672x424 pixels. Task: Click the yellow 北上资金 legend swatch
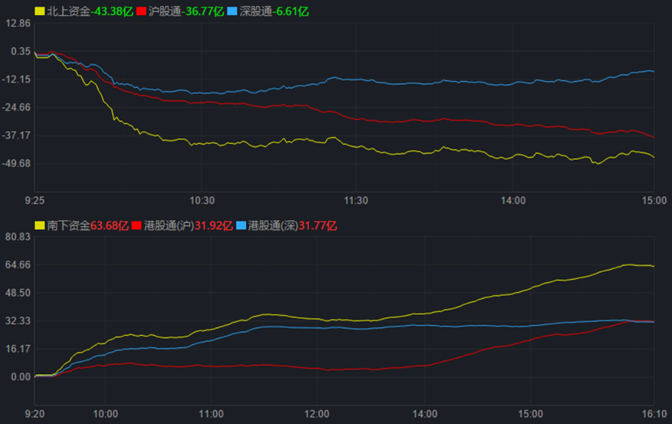tap(39, 11)
